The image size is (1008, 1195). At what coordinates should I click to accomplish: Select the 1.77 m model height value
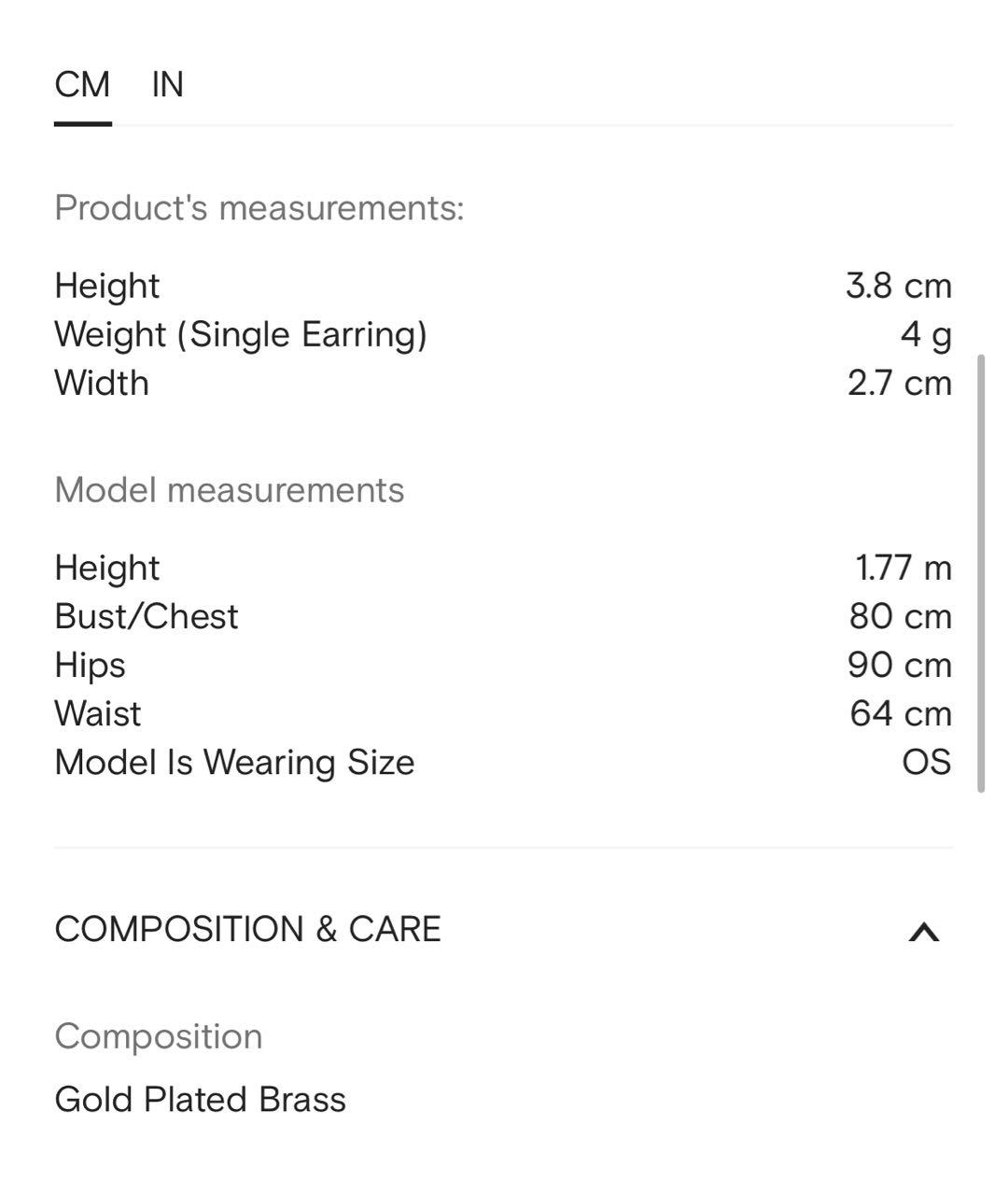903,568
